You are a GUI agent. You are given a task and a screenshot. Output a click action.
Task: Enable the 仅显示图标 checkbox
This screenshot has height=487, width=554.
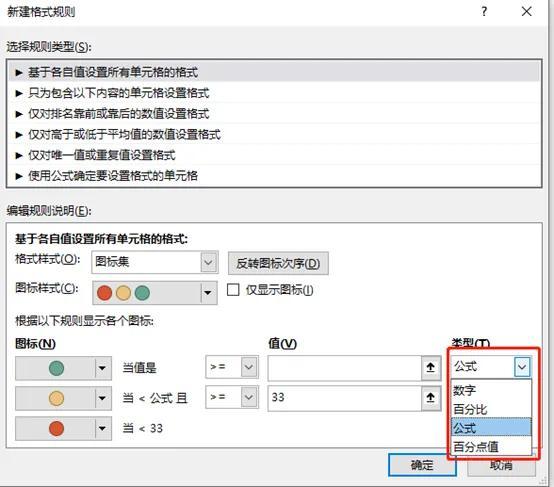[x=233, y=290]
